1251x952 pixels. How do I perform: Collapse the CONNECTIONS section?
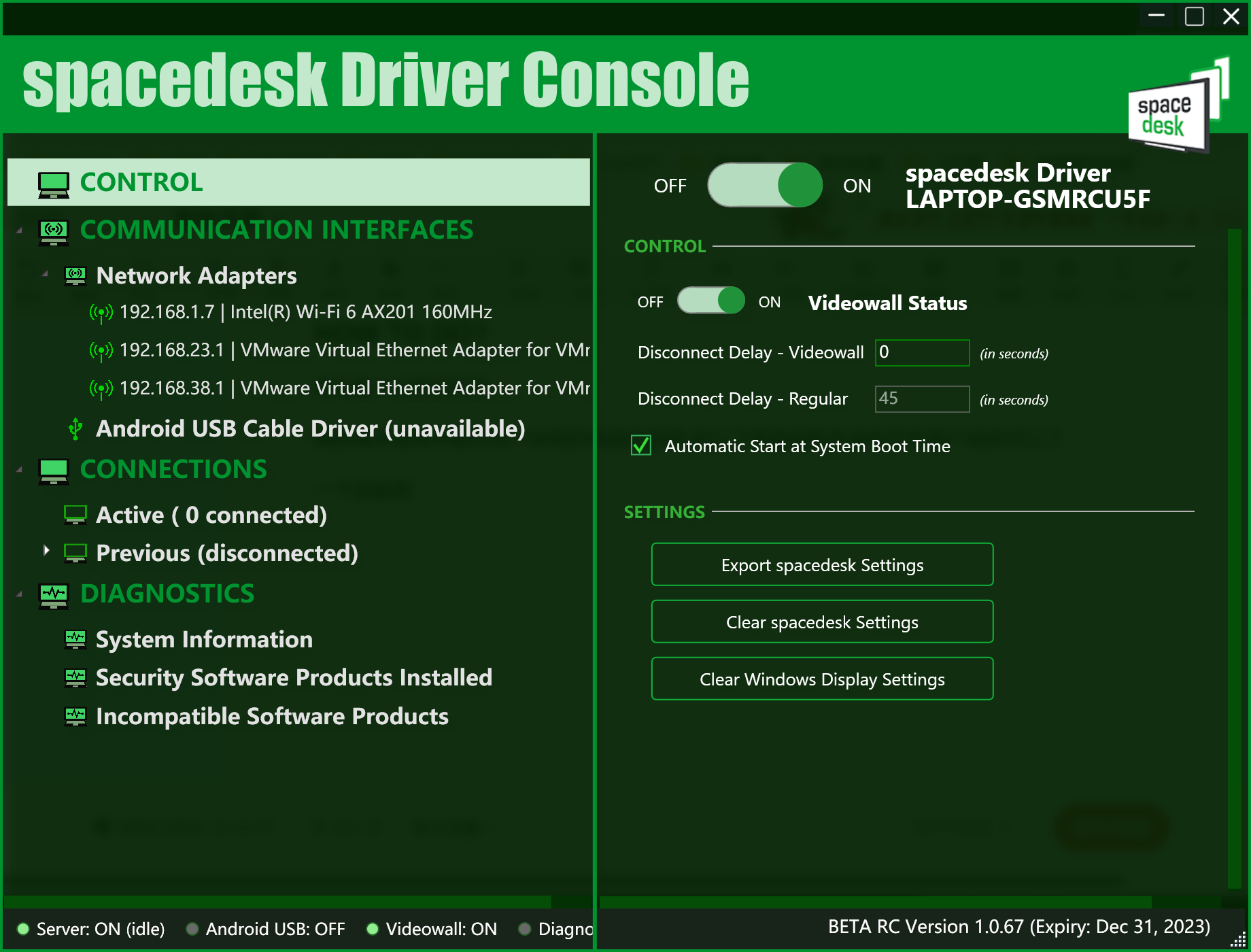pos(20,470)
